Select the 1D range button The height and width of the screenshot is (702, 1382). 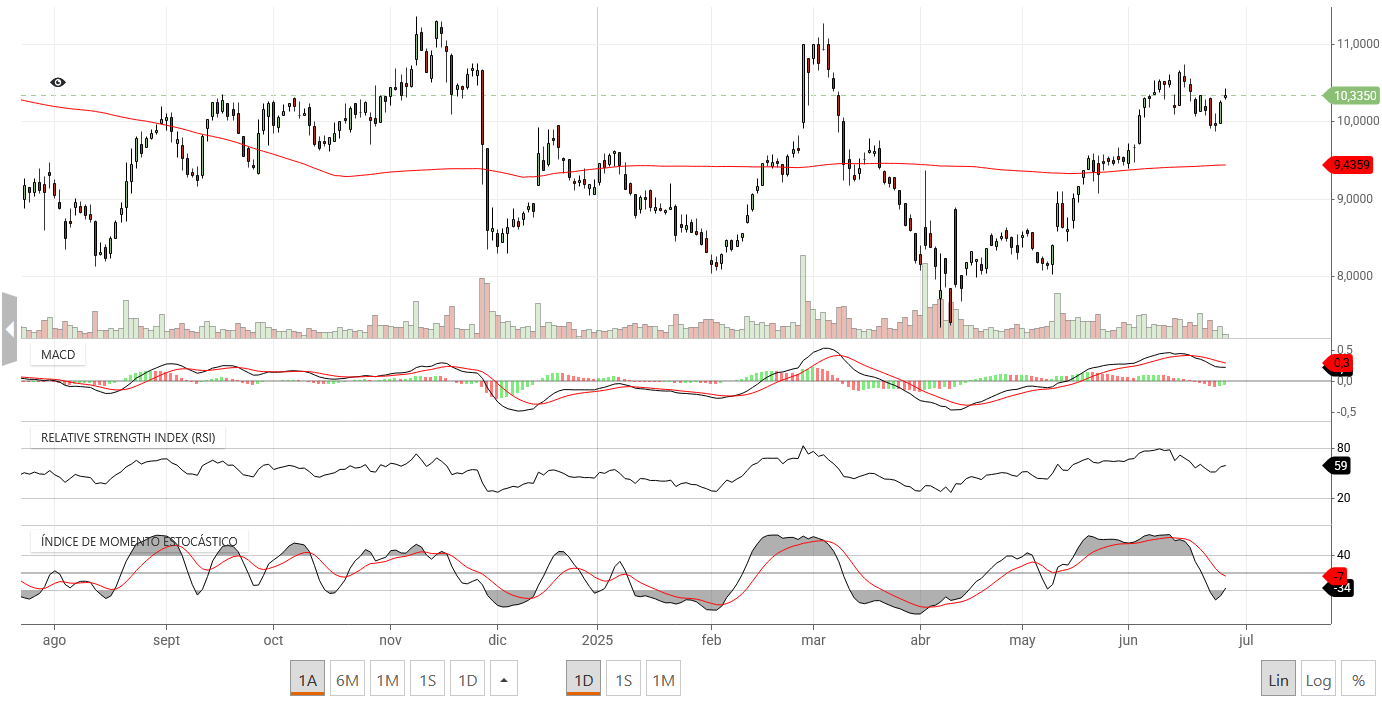[467, 680]
